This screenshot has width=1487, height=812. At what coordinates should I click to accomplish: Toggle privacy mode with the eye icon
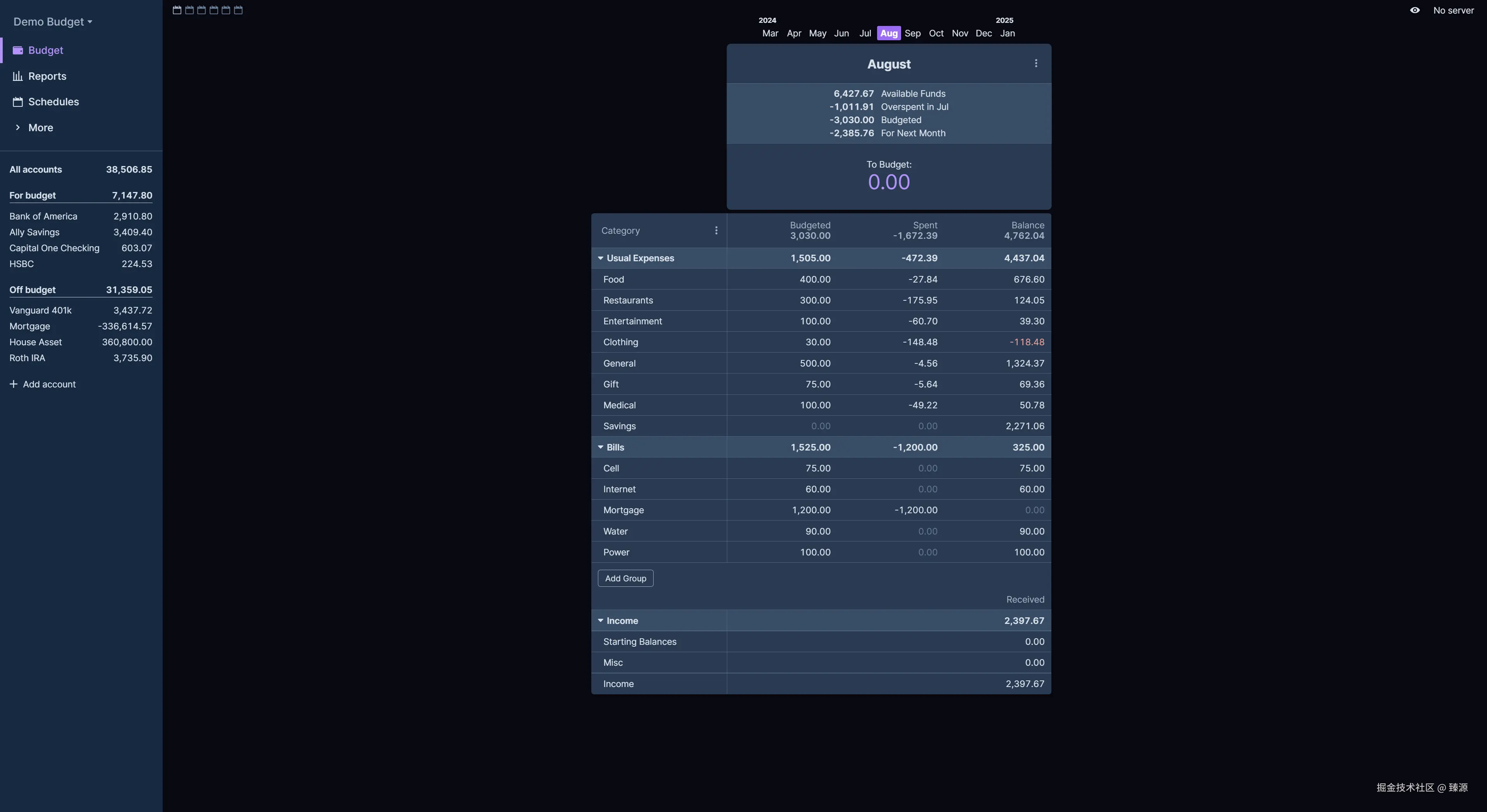[x=1414, y=10]
